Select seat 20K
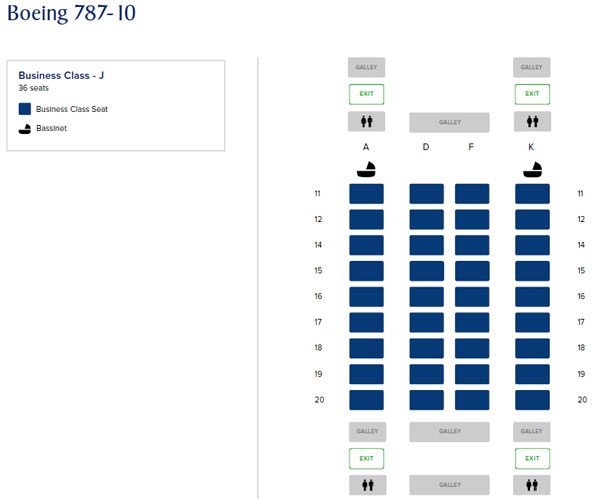 532,400
